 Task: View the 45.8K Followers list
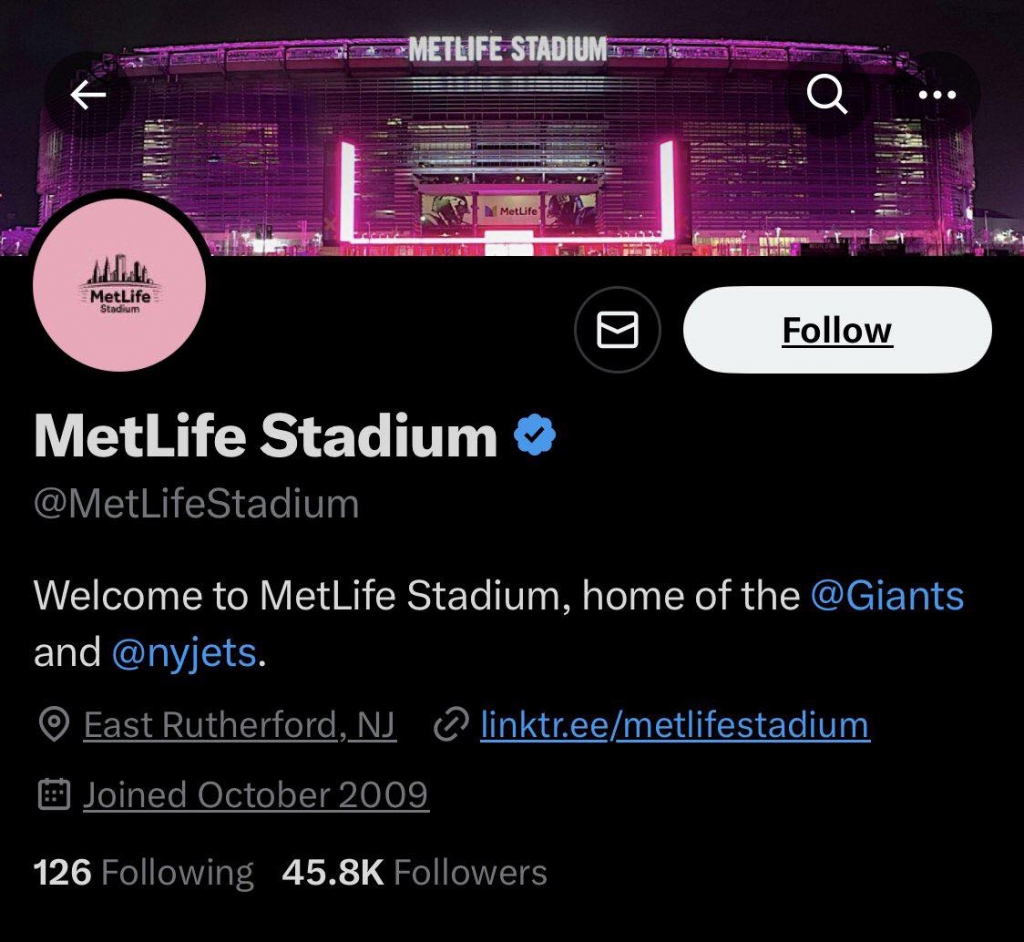pos(414,872)
